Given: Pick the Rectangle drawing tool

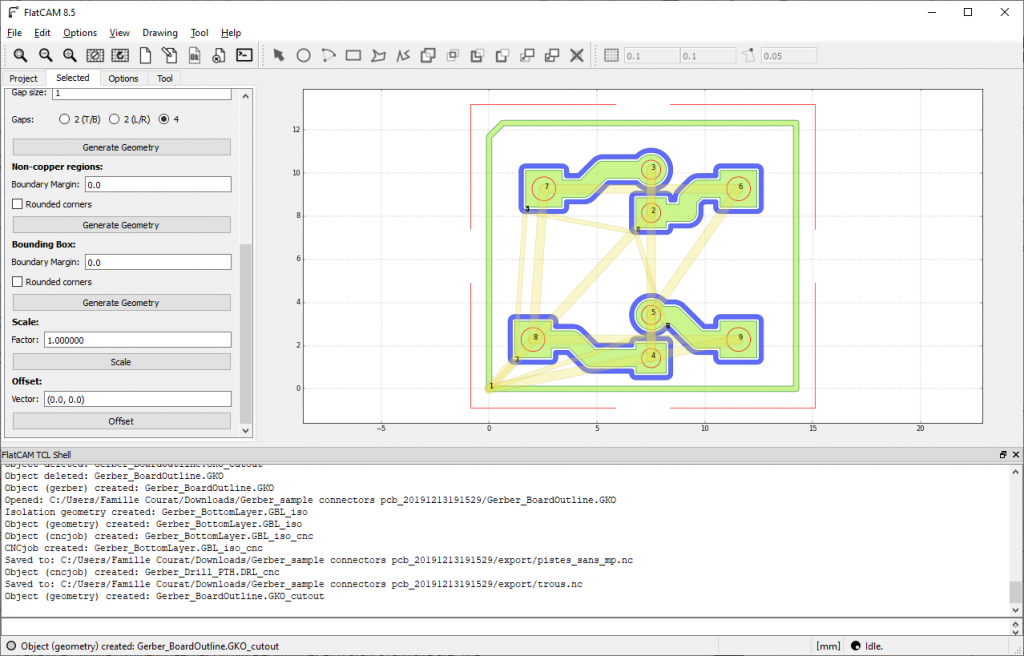Looking at the screenshot, I should point(353,56).
